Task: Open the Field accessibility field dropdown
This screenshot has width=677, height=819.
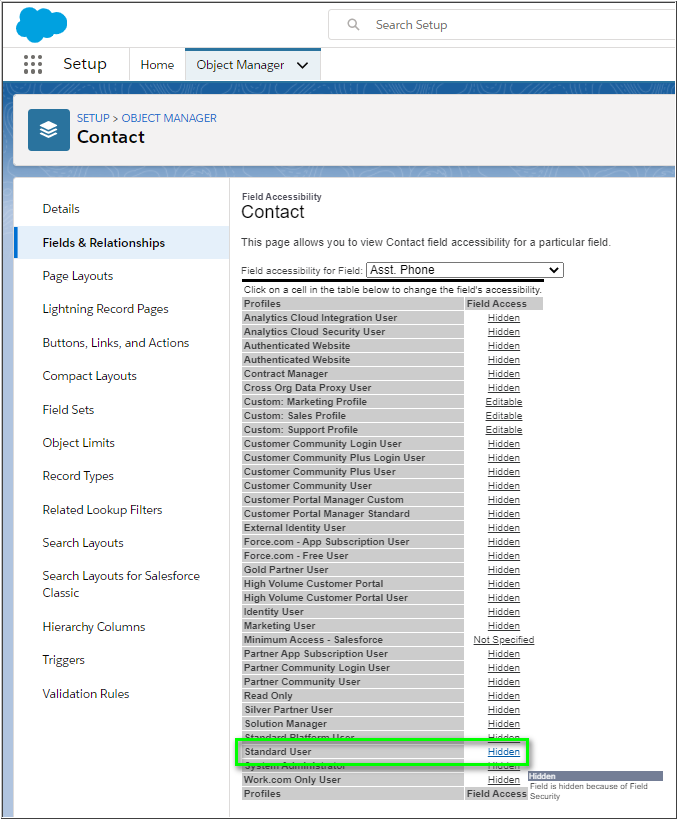Action: coord(465,270)
